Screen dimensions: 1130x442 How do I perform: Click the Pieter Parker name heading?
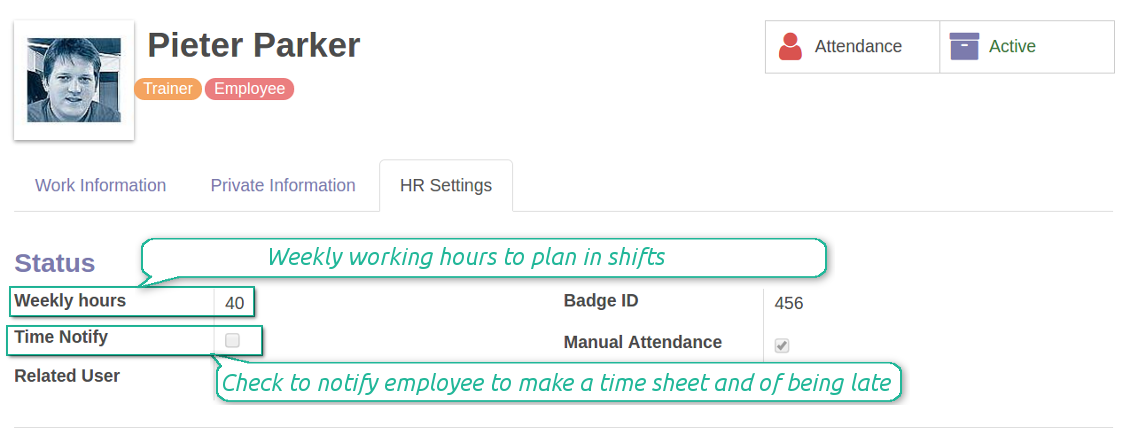254,45
